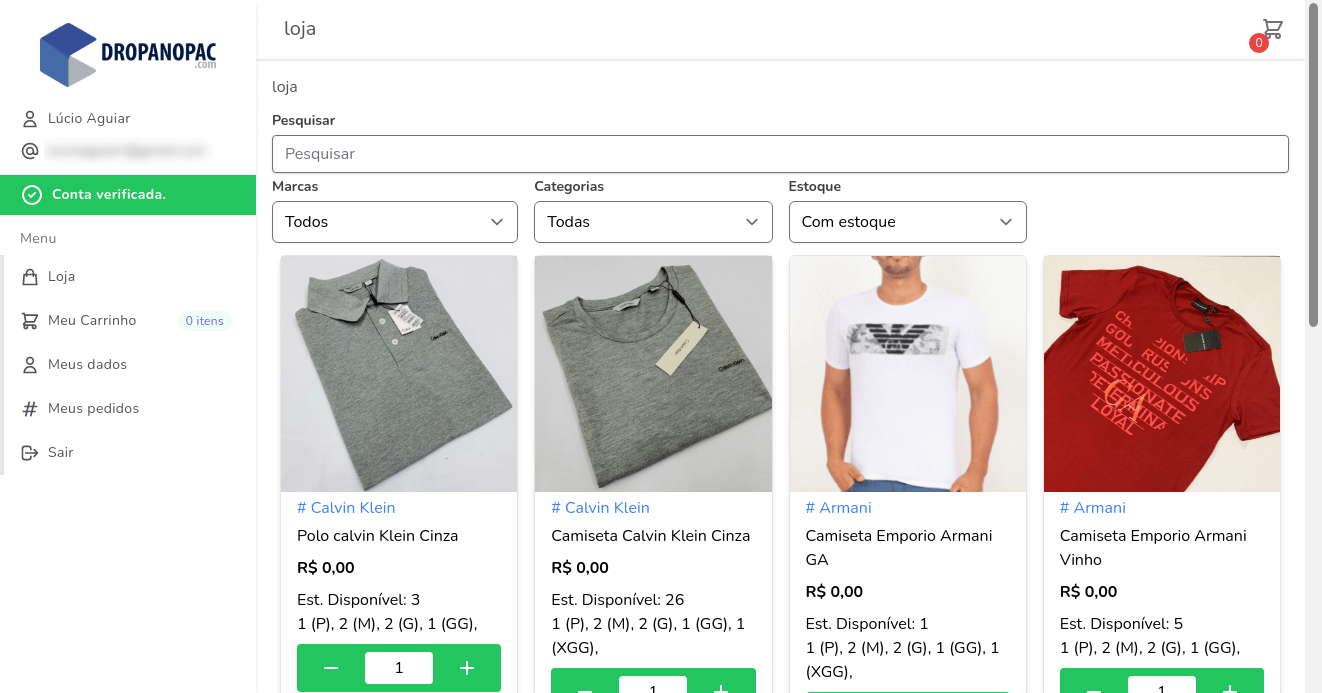This screenshot has height=693, width=1322.
Task: Click the Calvin Klein tag on the polo card
Action: pyautogui.click(x=346, y=508)
